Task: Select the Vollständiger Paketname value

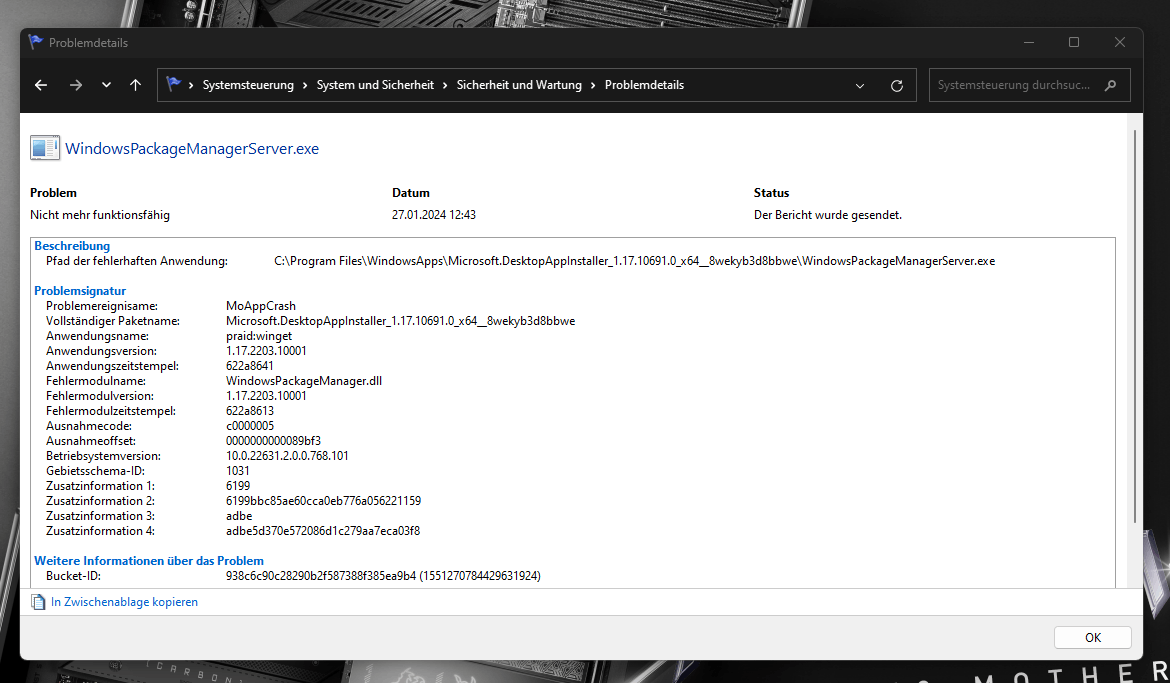Action: pos(401,321)
